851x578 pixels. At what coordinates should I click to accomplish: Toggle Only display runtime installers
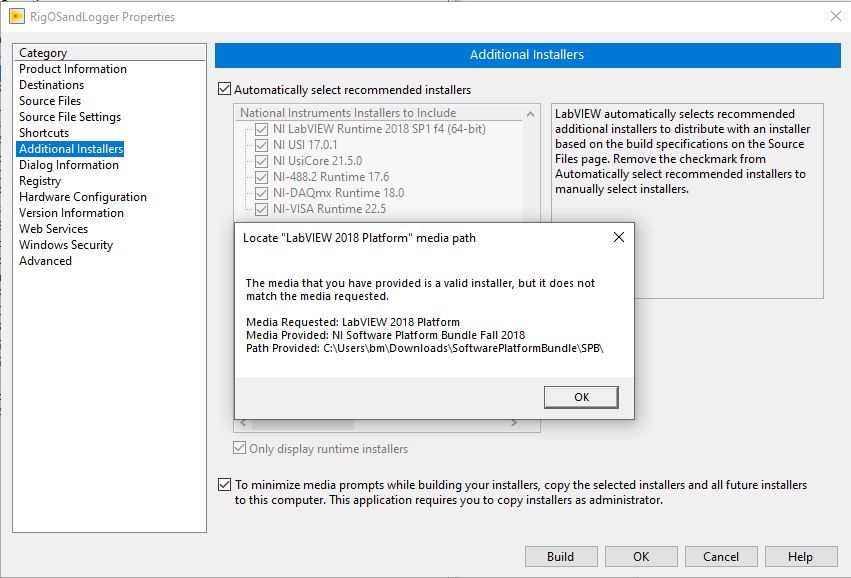point(239,448)
